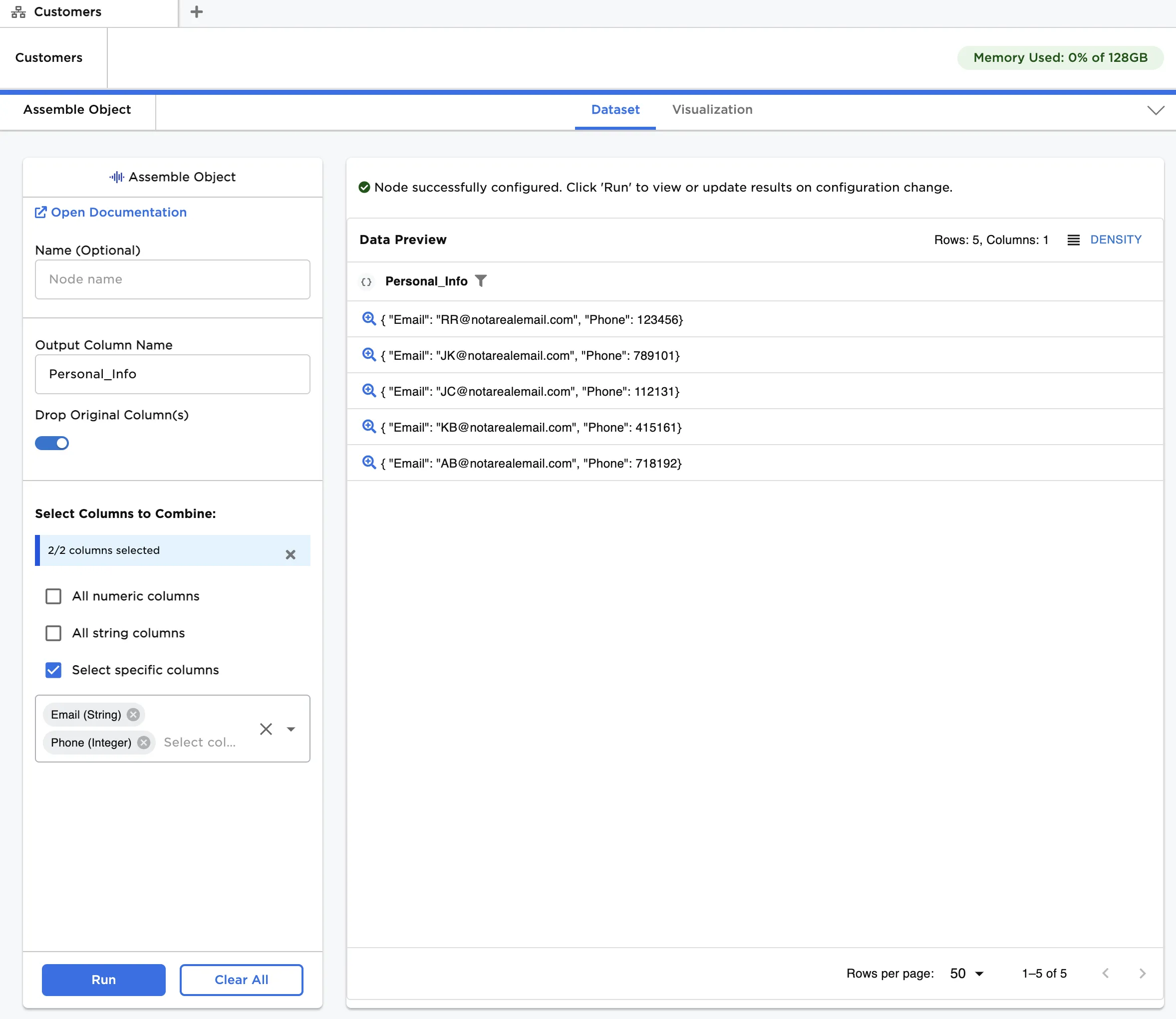Click the Node name input field

coord(172,279)
